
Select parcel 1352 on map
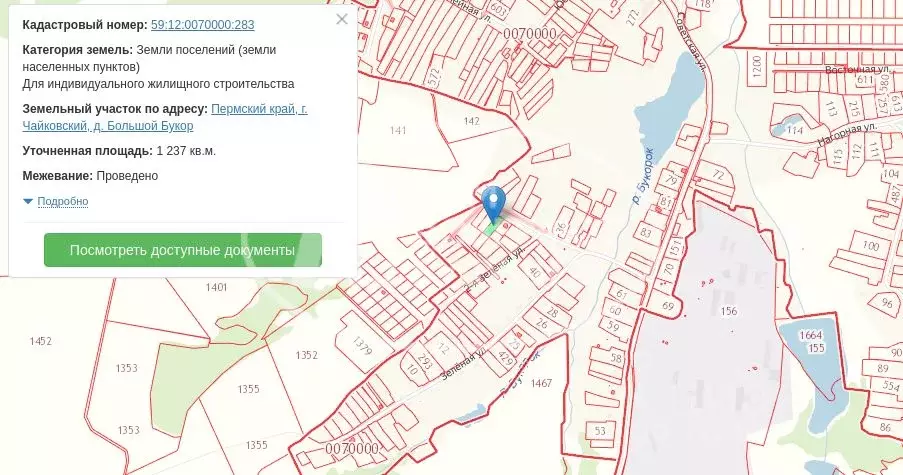306,355
